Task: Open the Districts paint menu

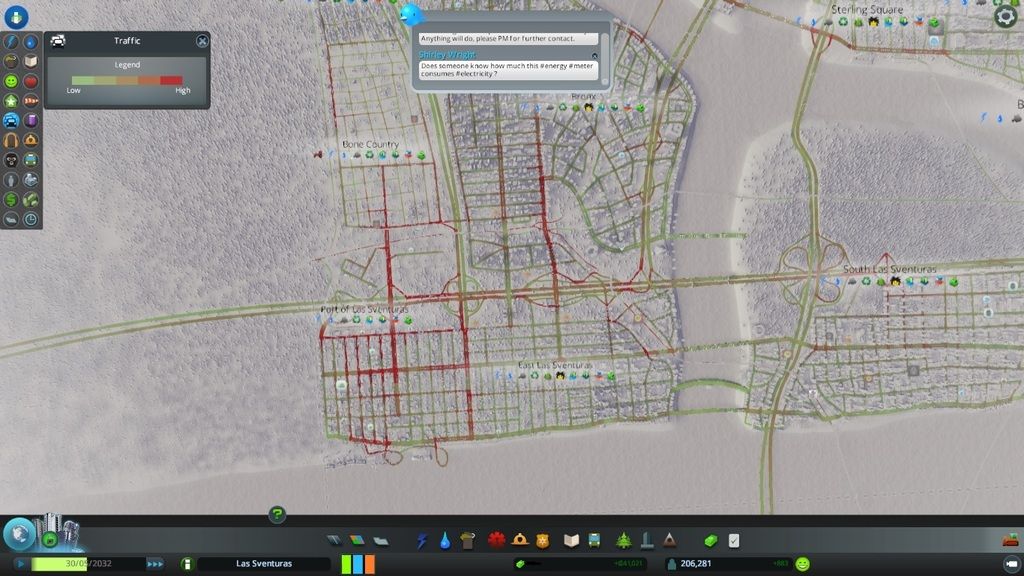Action: pyautogui.click(x=381, y=541)
